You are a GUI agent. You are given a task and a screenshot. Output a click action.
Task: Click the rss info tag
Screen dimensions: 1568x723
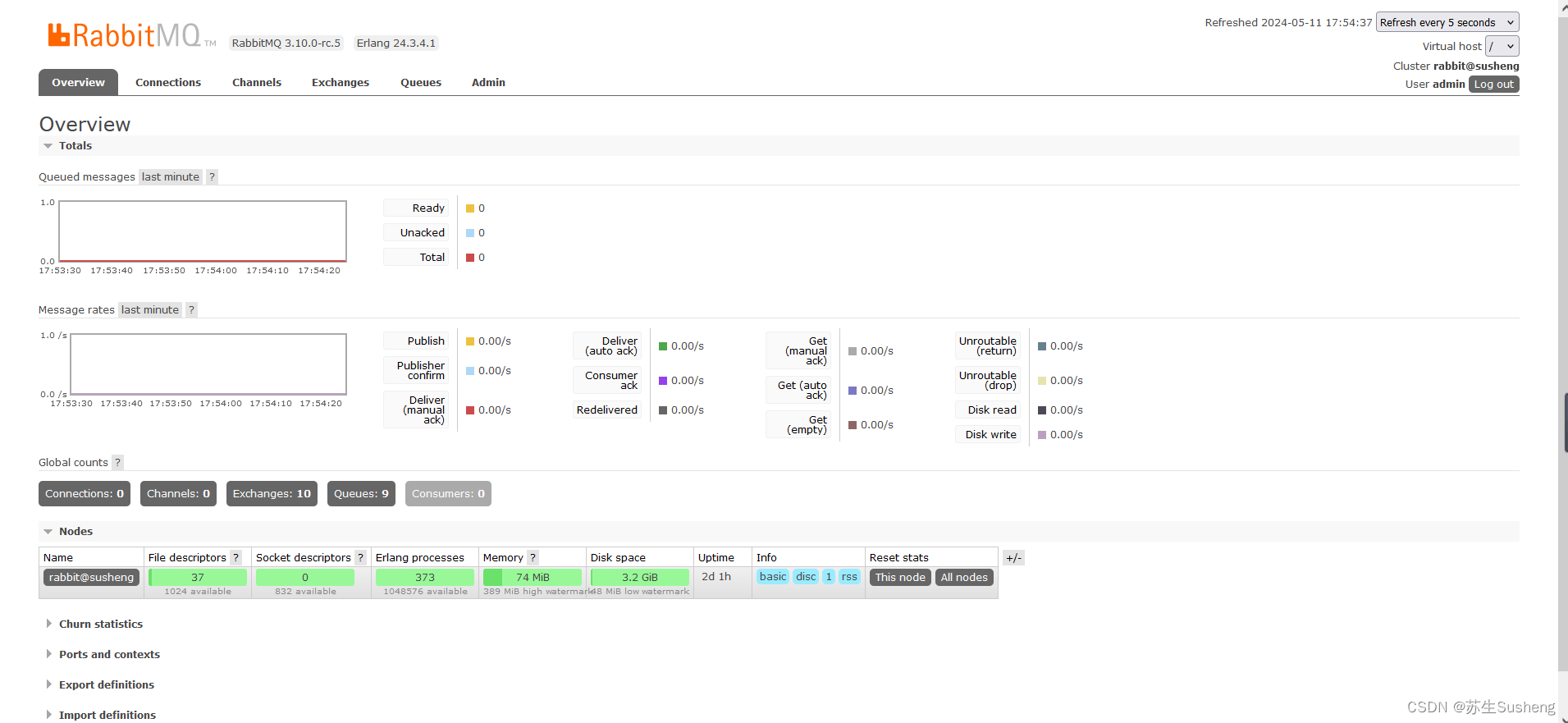pyautogui.click(x=849, y=576)
